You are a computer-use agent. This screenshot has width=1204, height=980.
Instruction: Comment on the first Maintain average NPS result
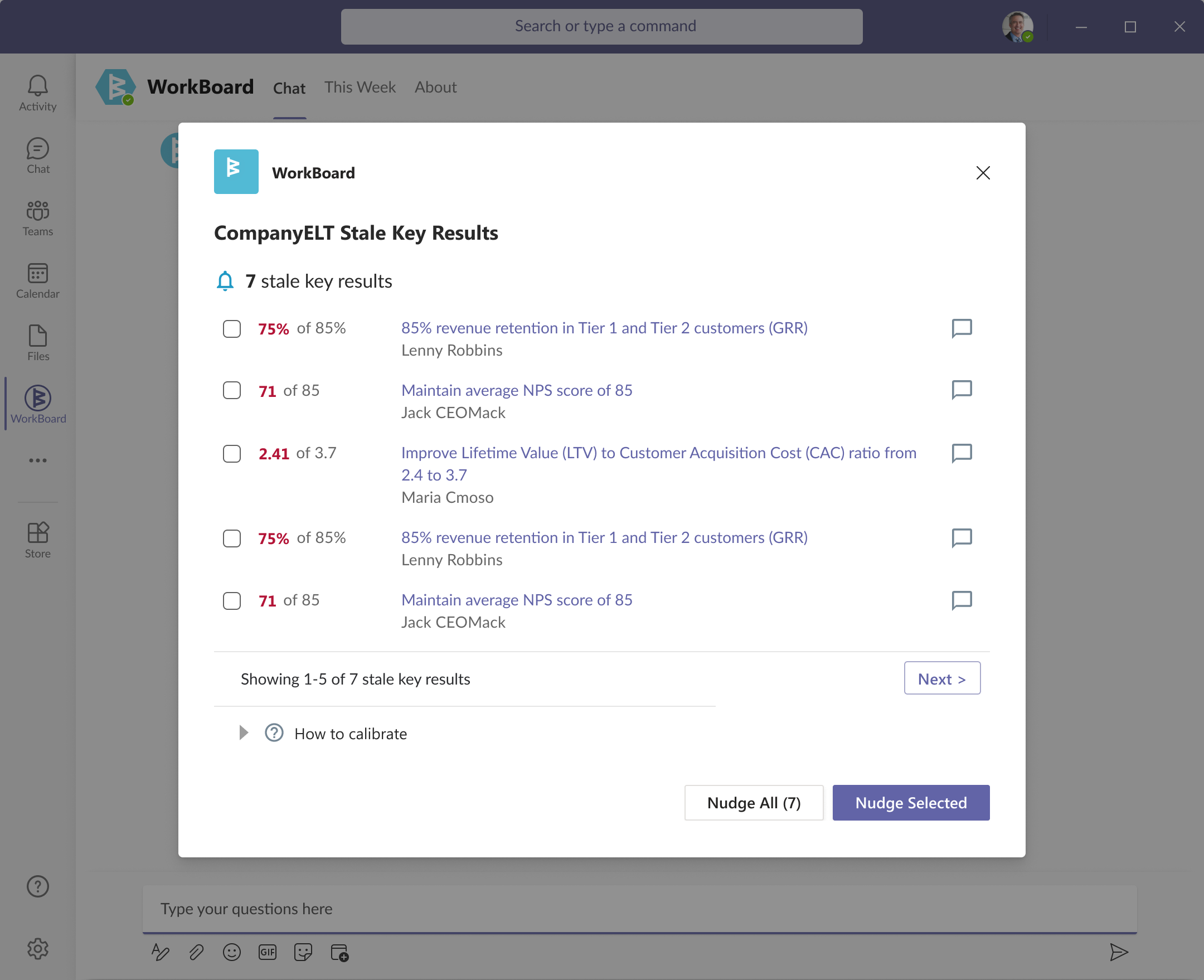click(962, 390)
